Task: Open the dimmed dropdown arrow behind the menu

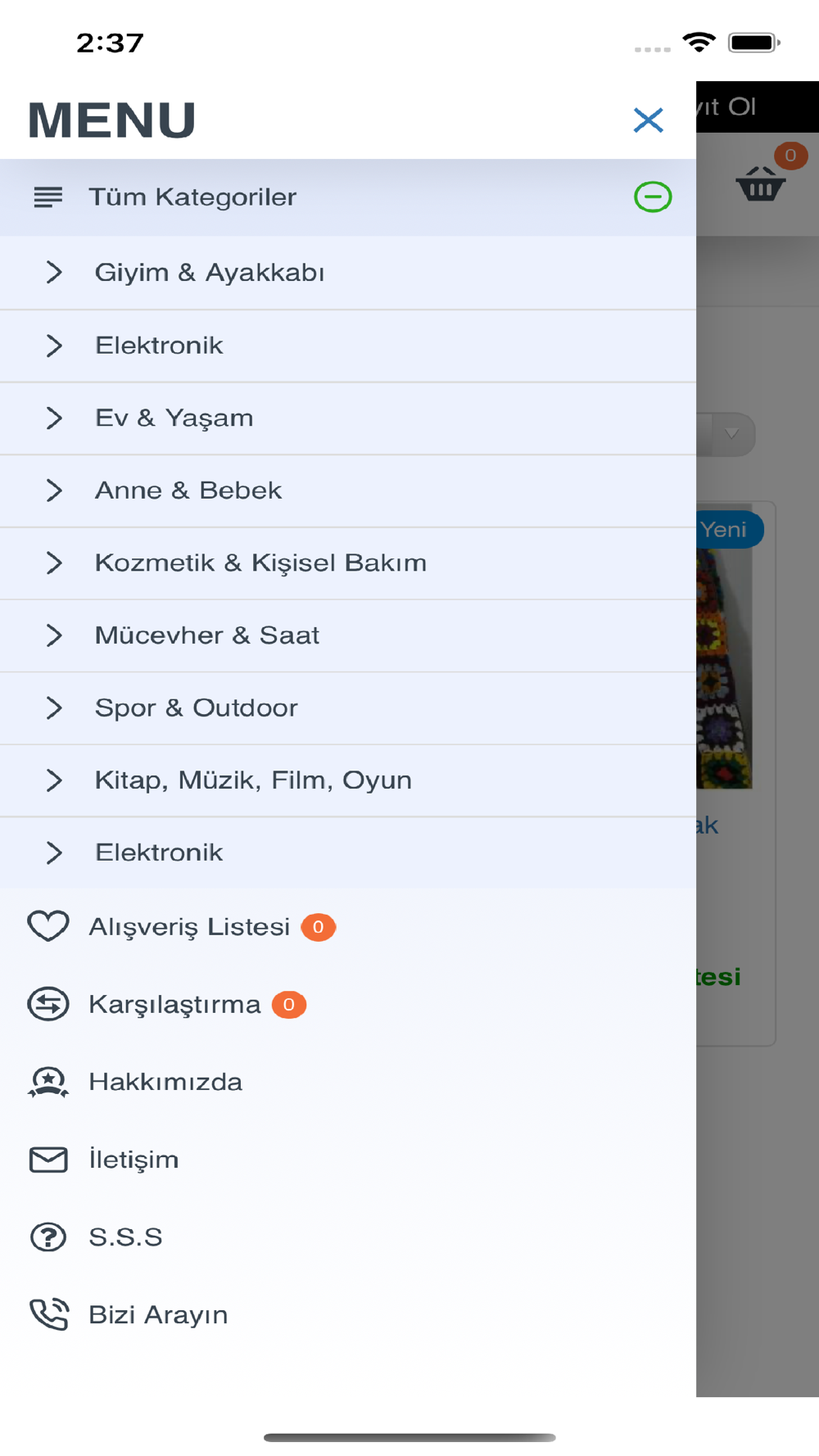Action: 731,434
